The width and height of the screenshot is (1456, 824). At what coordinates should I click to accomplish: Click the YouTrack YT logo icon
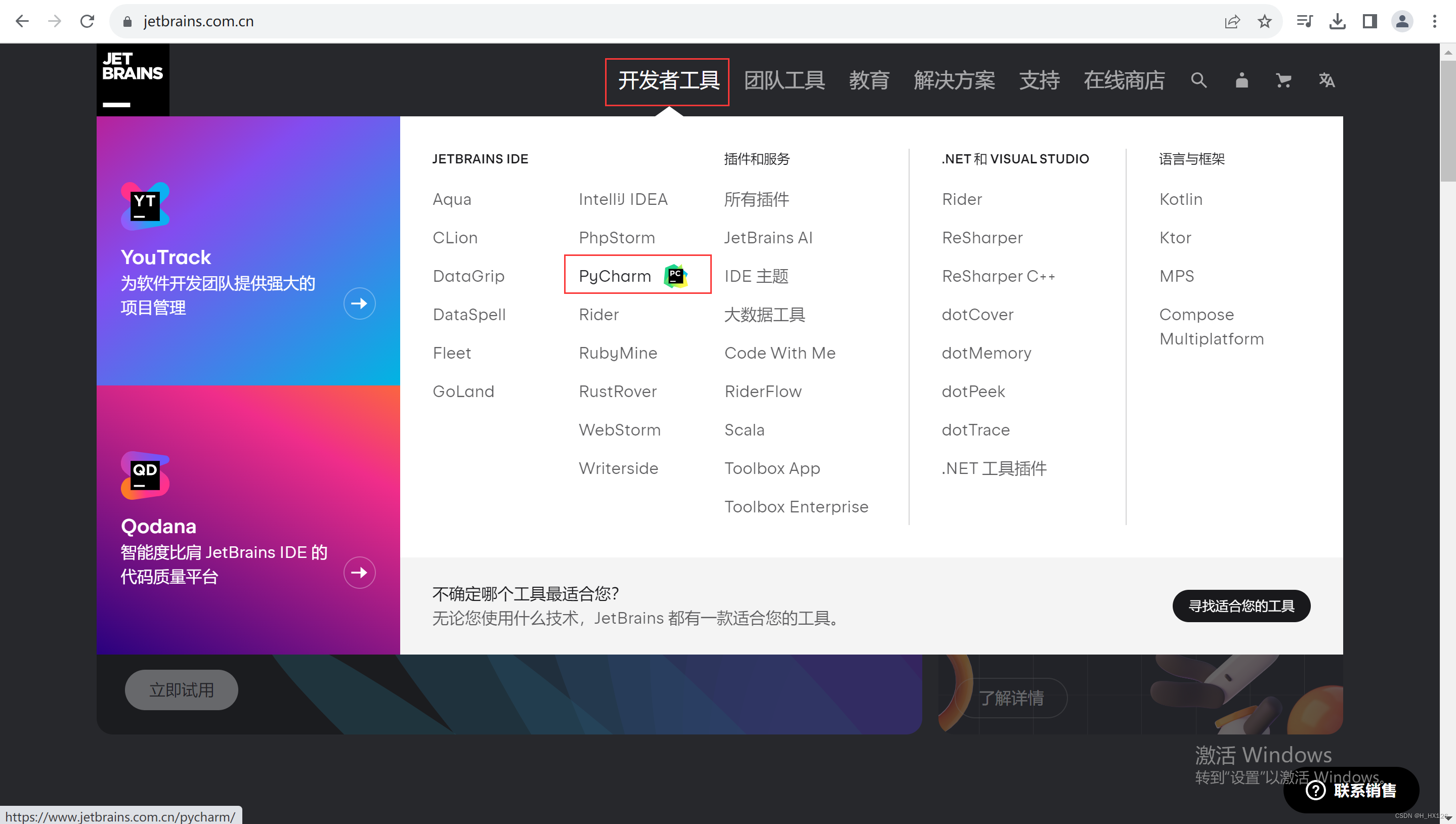tap(145, 206)
